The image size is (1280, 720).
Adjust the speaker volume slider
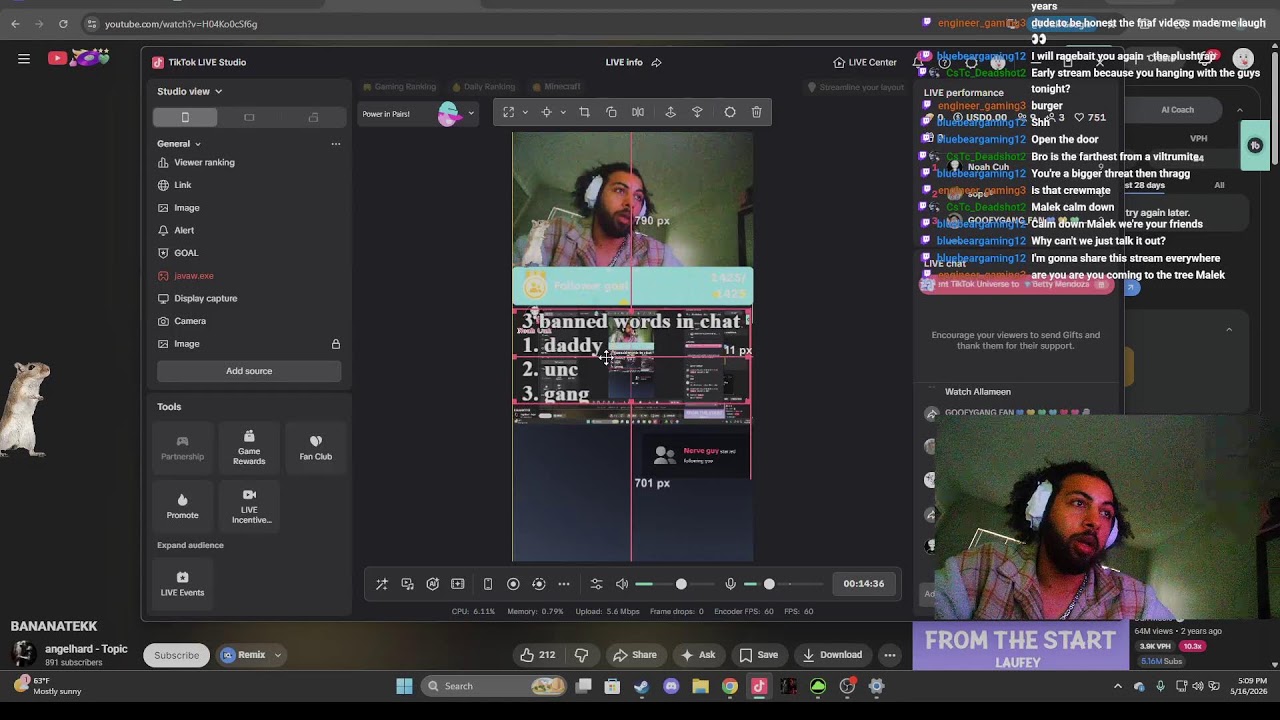click(681, 584)
